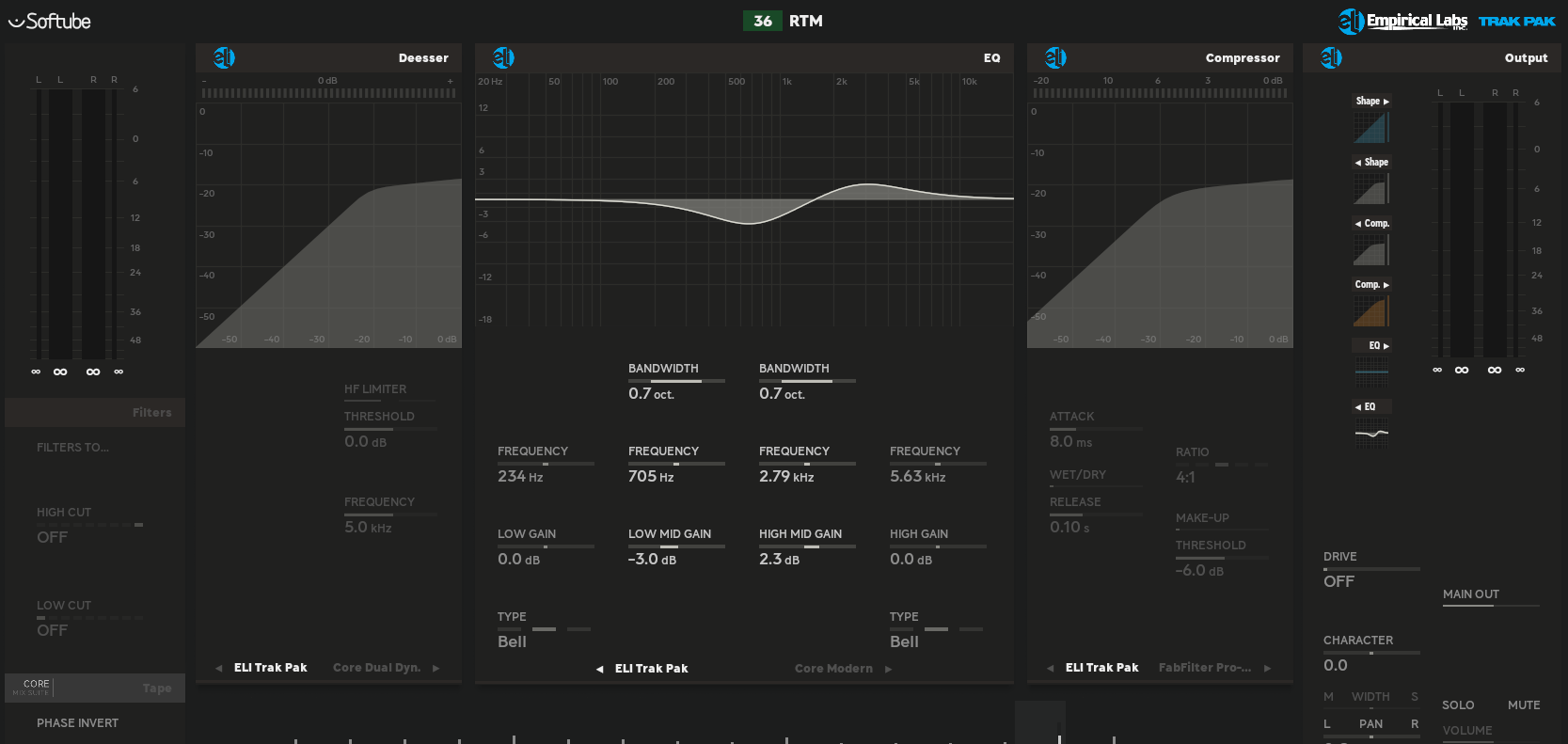The height and width of the screenshot is (744, 1568).
Task: Click the left-arrow EQ routing label
Action: click(1371, 407)
